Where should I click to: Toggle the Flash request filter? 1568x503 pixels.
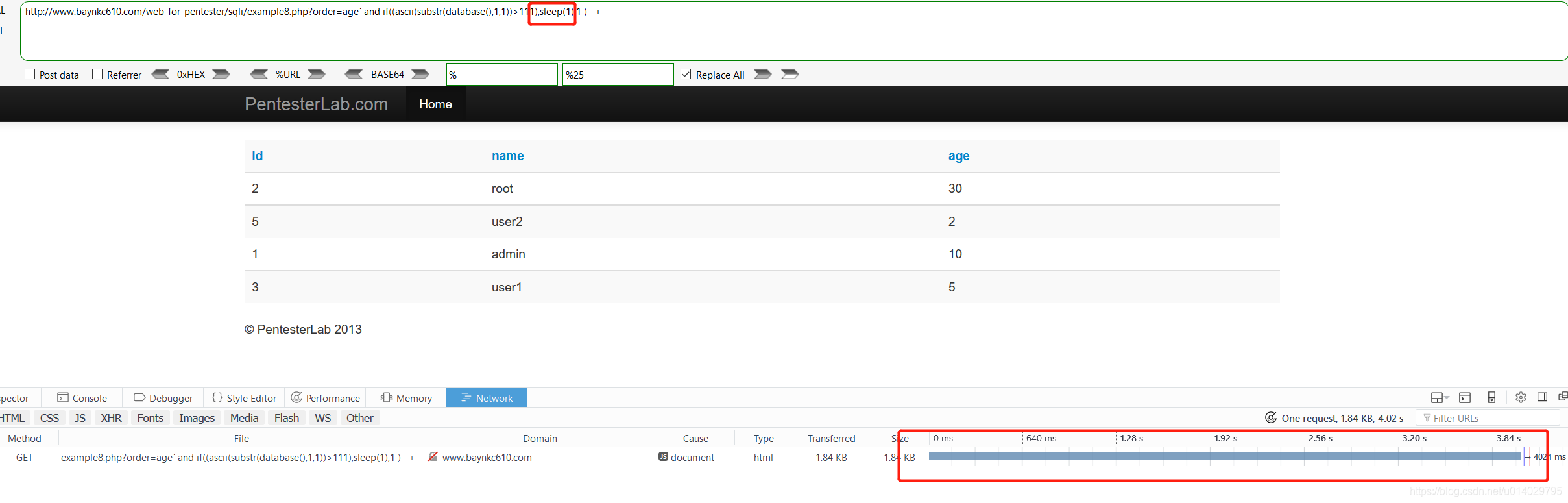click(x=287, y=418)
